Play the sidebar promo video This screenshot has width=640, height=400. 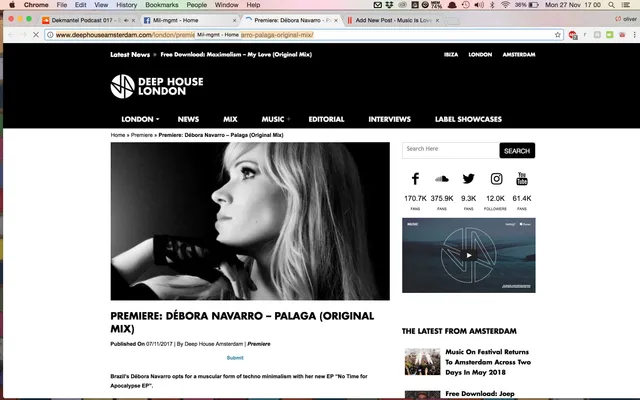tap(469, 255)
